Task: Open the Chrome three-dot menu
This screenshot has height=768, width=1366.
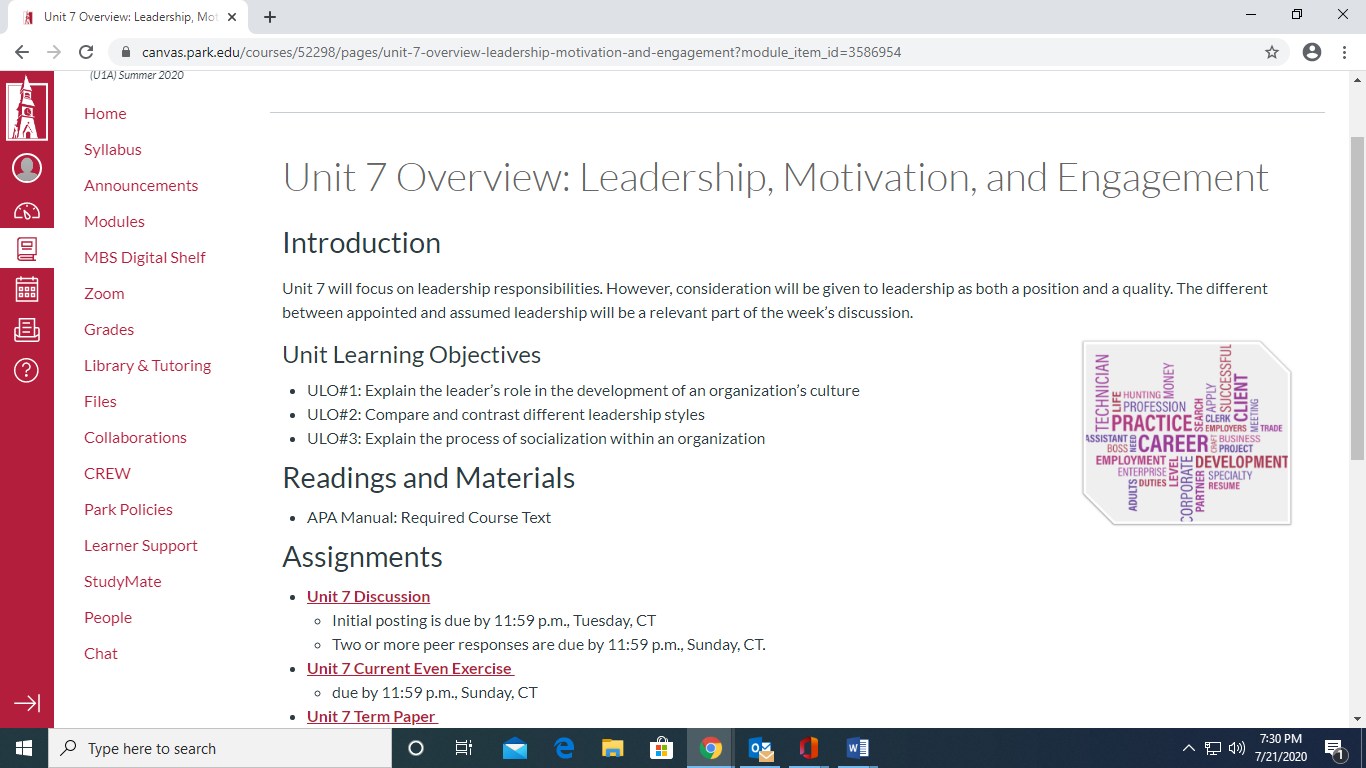Action: [1344, 52]
